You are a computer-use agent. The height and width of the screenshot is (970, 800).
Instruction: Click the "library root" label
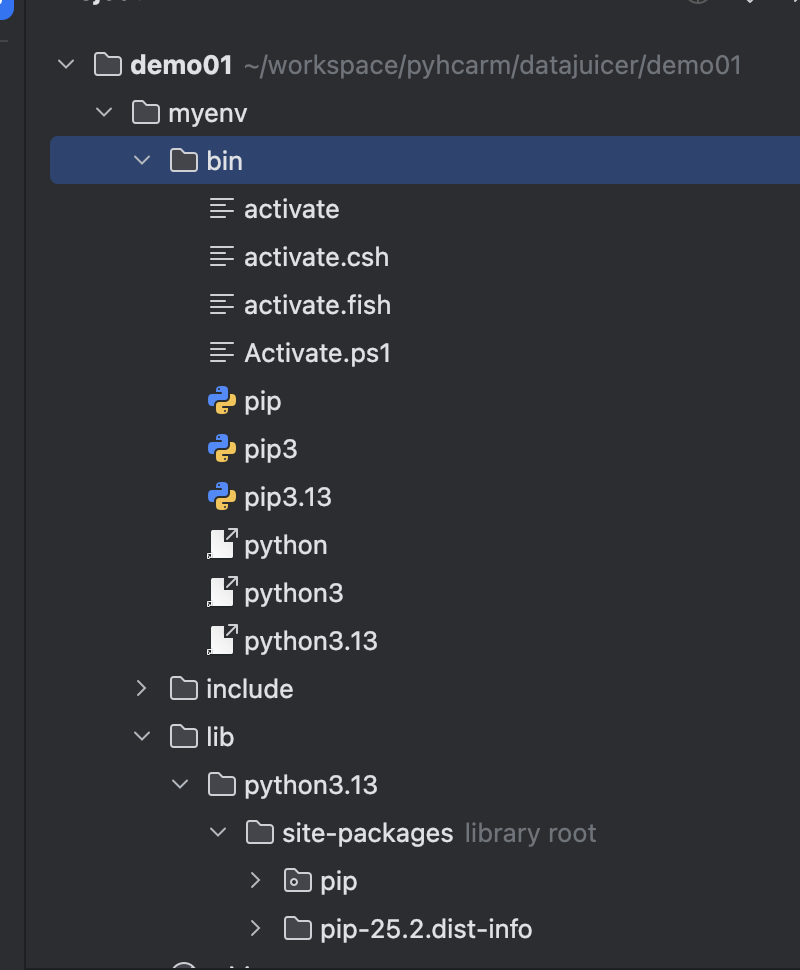[530, 833]
